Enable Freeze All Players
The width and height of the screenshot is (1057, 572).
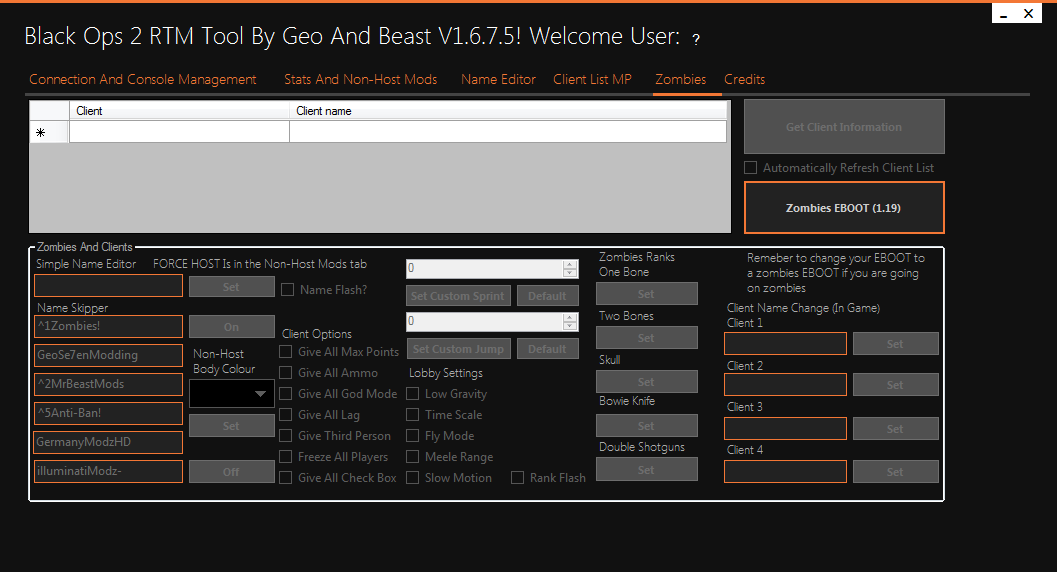click(x=286, y=457)
